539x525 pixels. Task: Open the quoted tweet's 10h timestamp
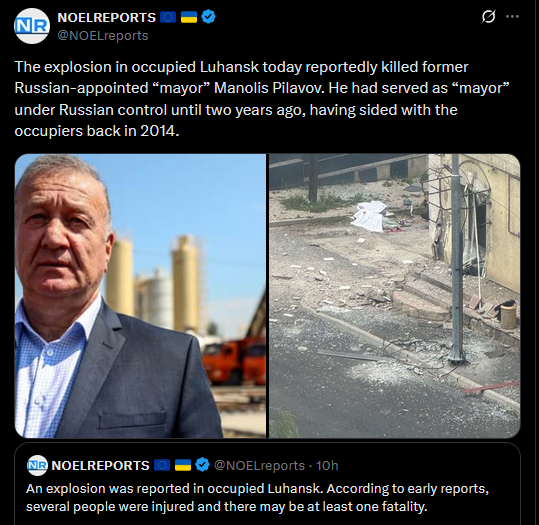[327, 466]
